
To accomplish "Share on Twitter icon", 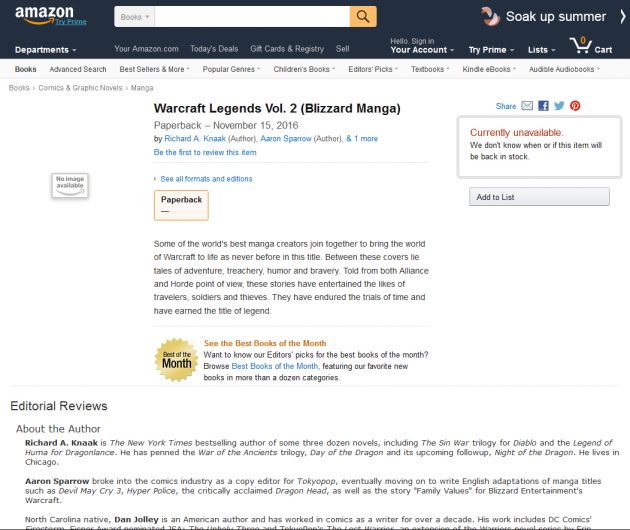I will (x=559, y=106).
